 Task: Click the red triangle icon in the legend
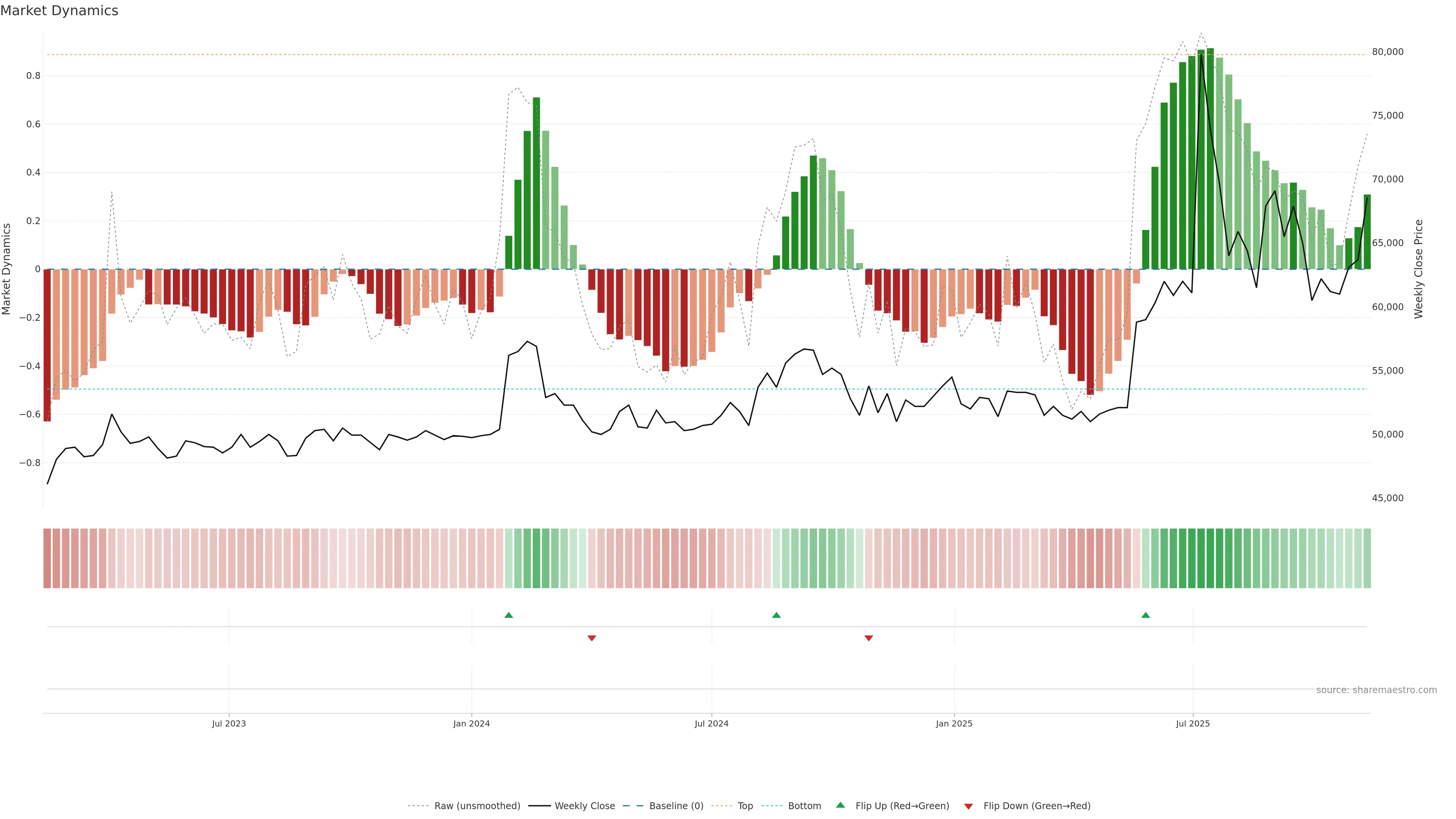click(968, 806)
